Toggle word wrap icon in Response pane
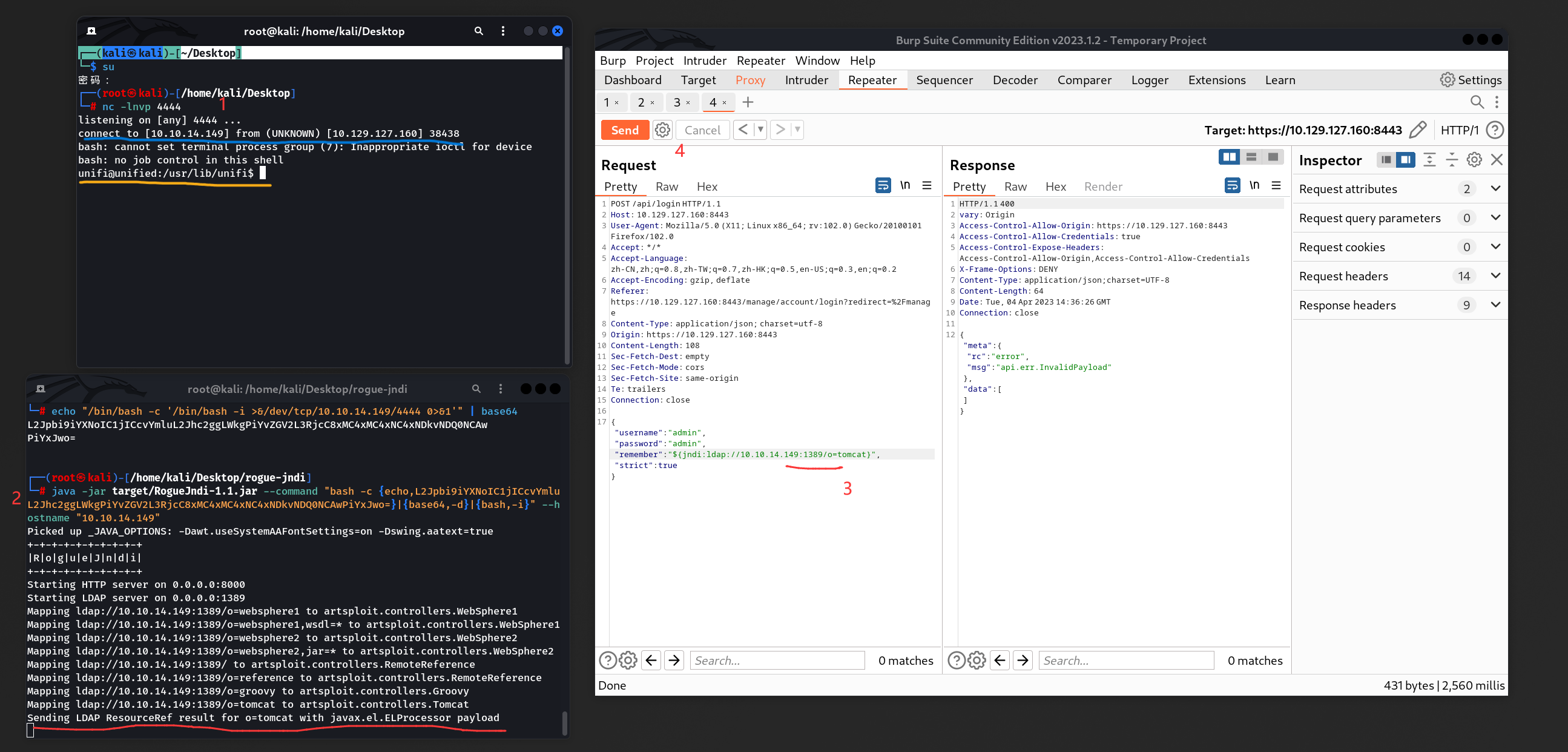The image size is (1568, 752). point(1231,185)
